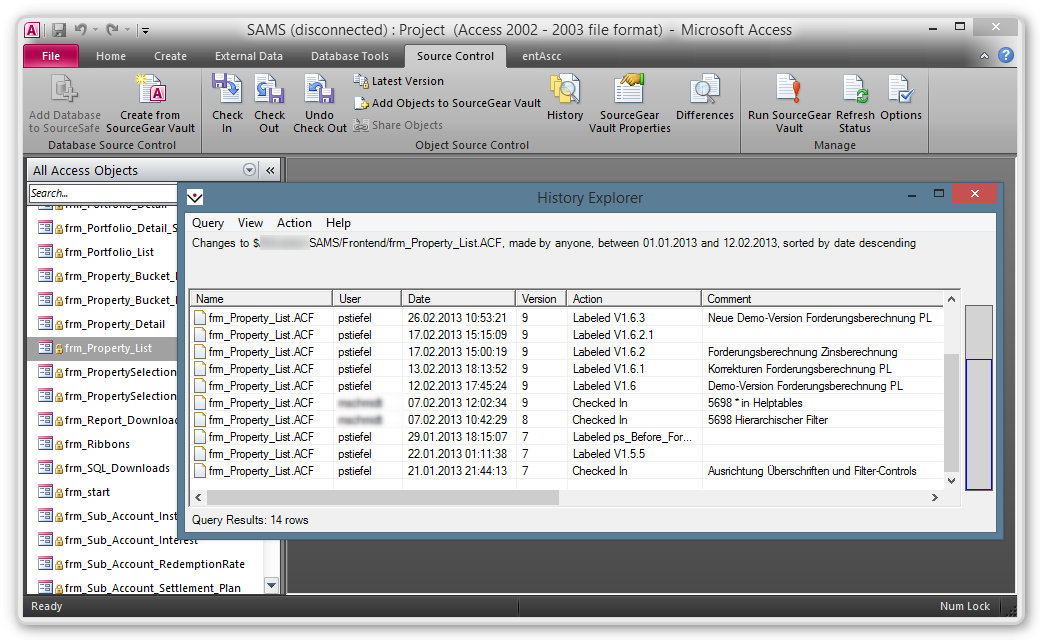Click the Undo arrow in title bar

81,29
